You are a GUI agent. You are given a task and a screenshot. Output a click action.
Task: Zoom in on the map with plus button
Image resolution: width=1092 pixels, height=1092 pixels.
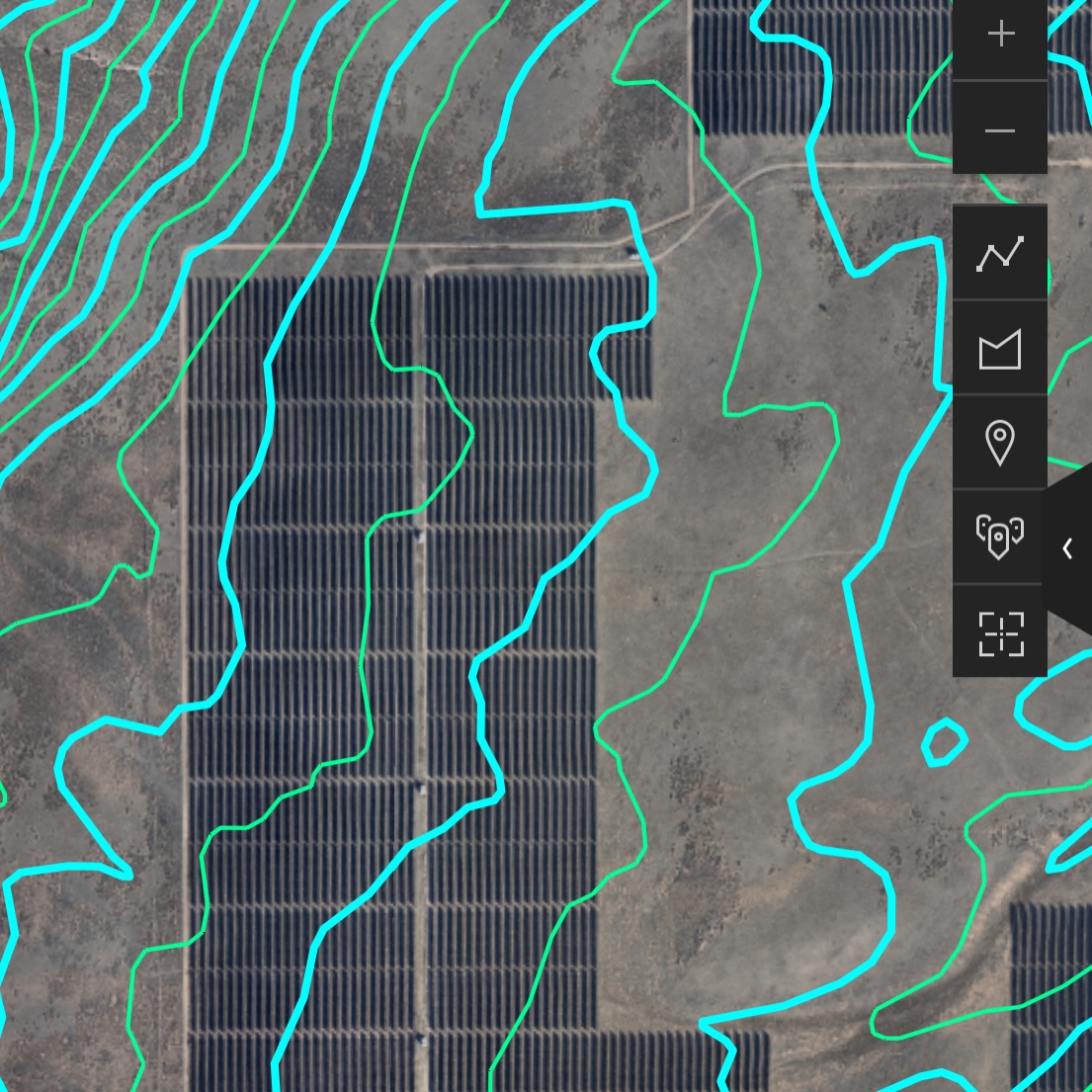[x=1000, y=35]
